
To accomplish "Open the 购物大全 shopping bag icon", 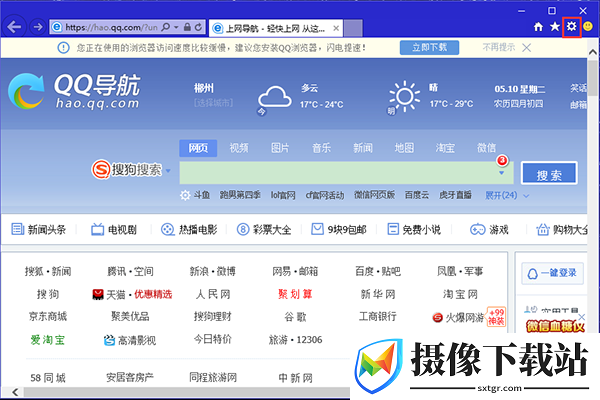I will [543, 229].
